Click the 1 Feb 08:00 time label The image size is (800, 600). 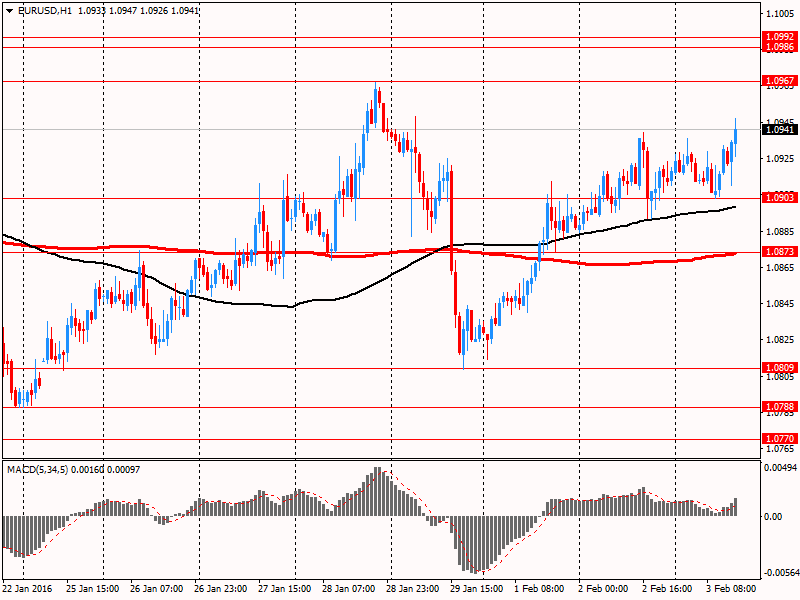coord(539,589)
